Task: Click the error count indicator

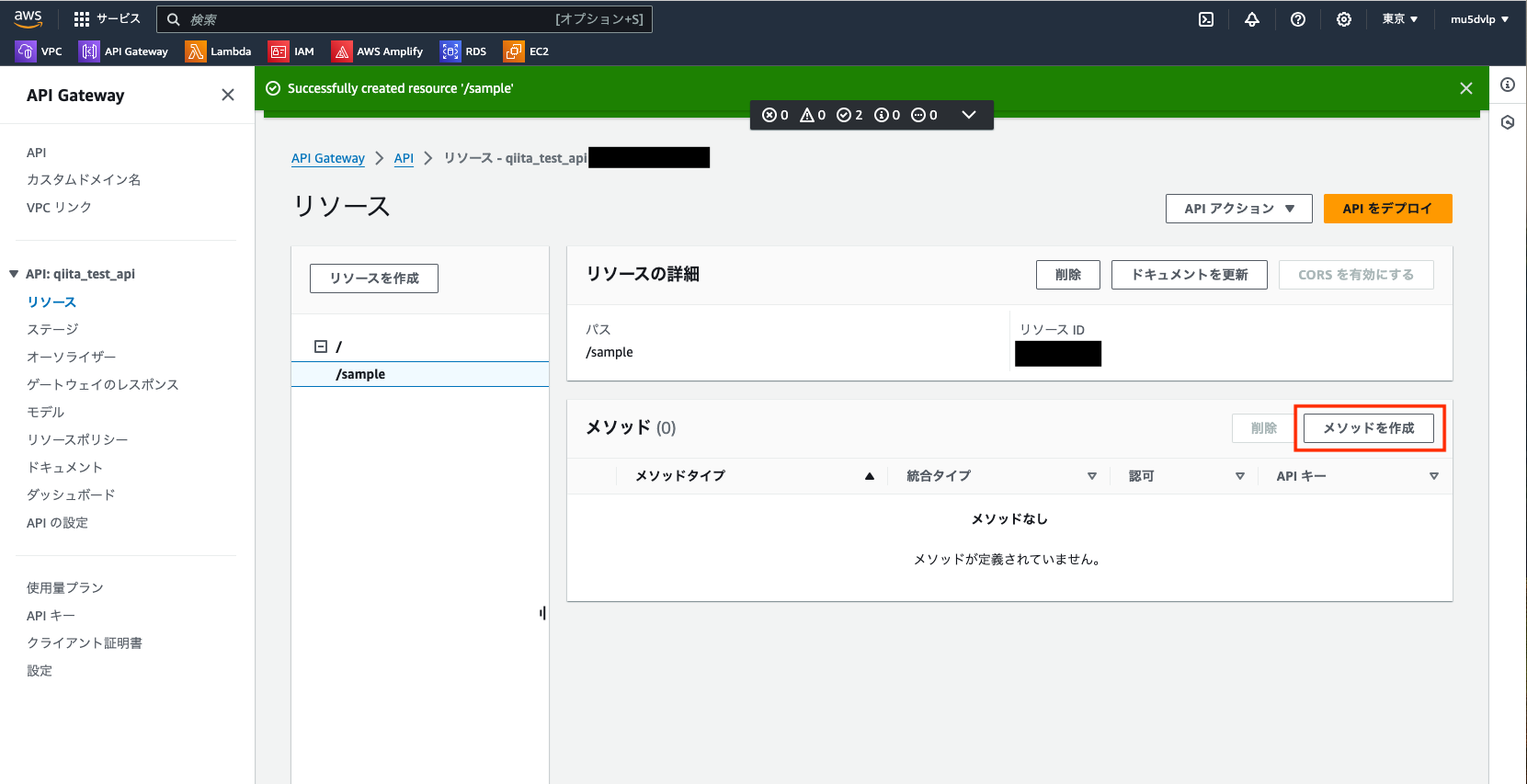Action: [775, 115]
